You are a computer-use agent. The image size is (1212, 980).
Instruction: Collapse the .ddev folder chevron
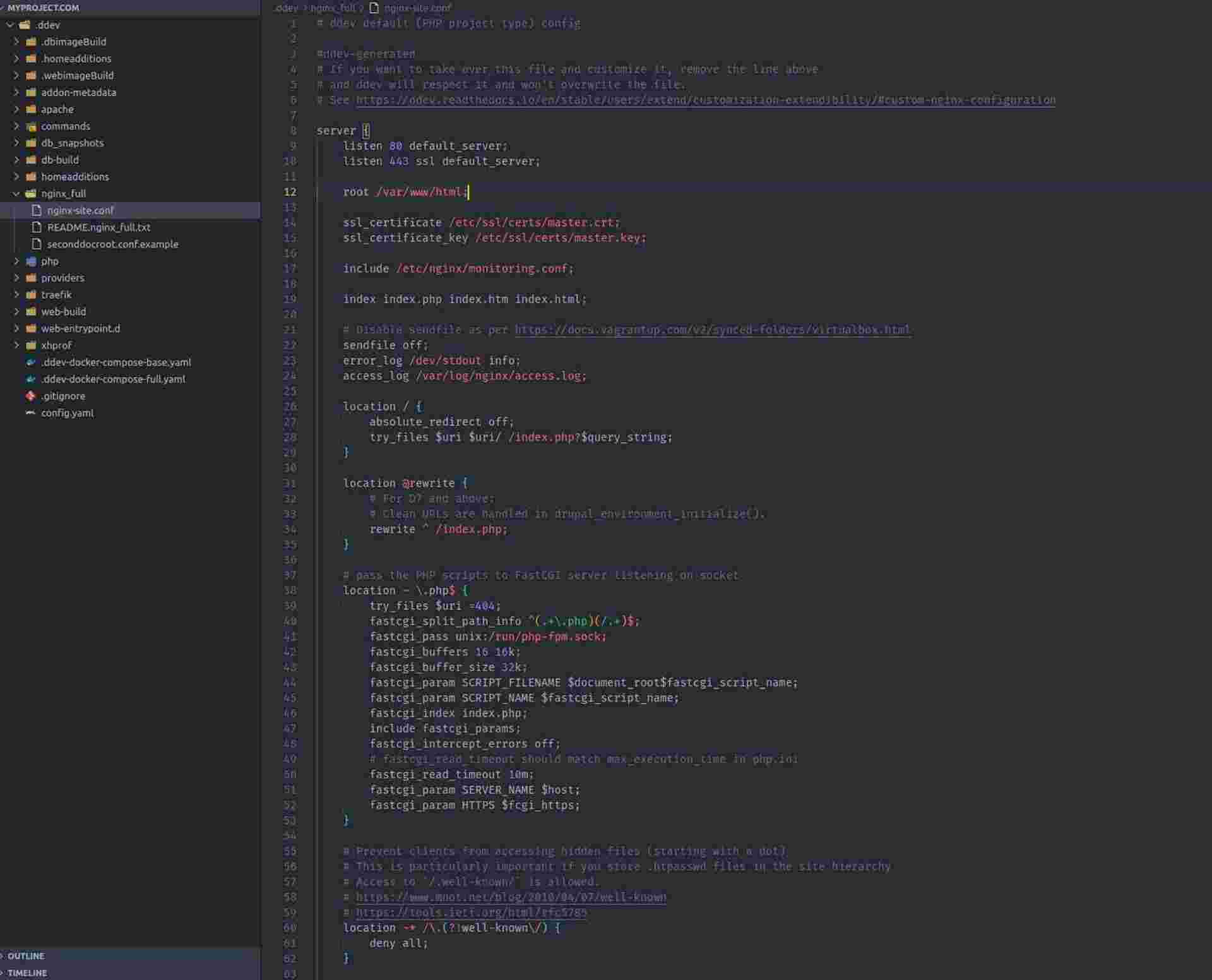click(x=10, y=25)
